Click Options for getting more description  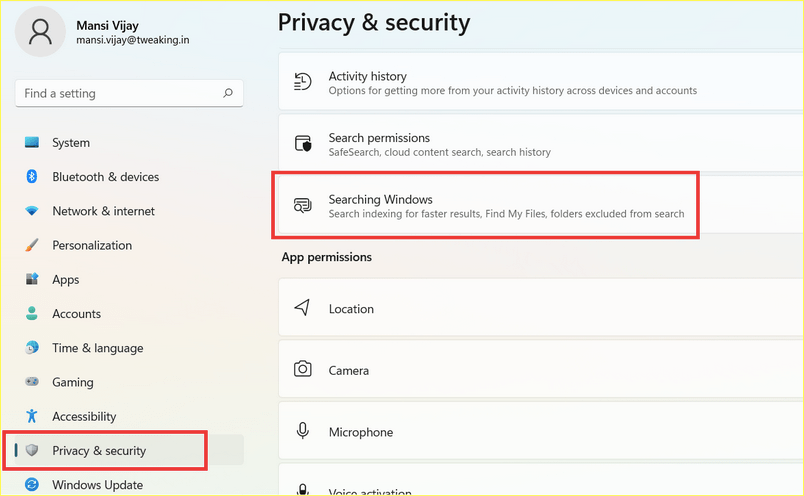[513, 90]
